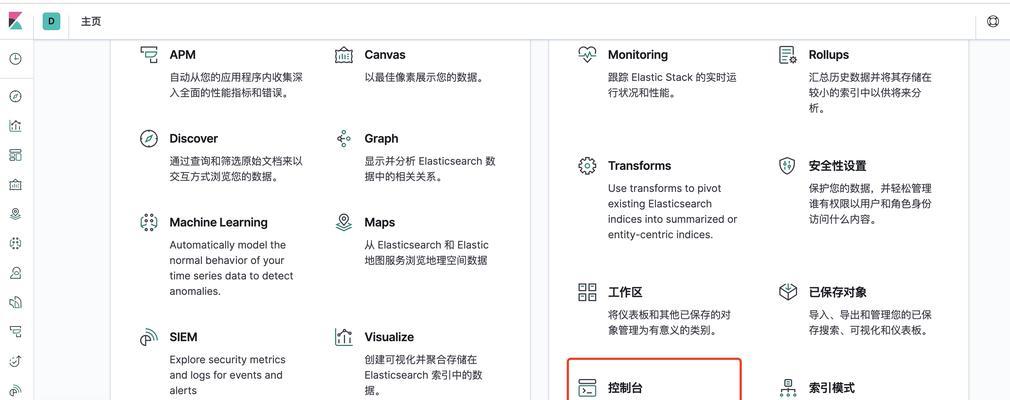Open the 安全性设置 title link
1010x400 pixels.
837,166
